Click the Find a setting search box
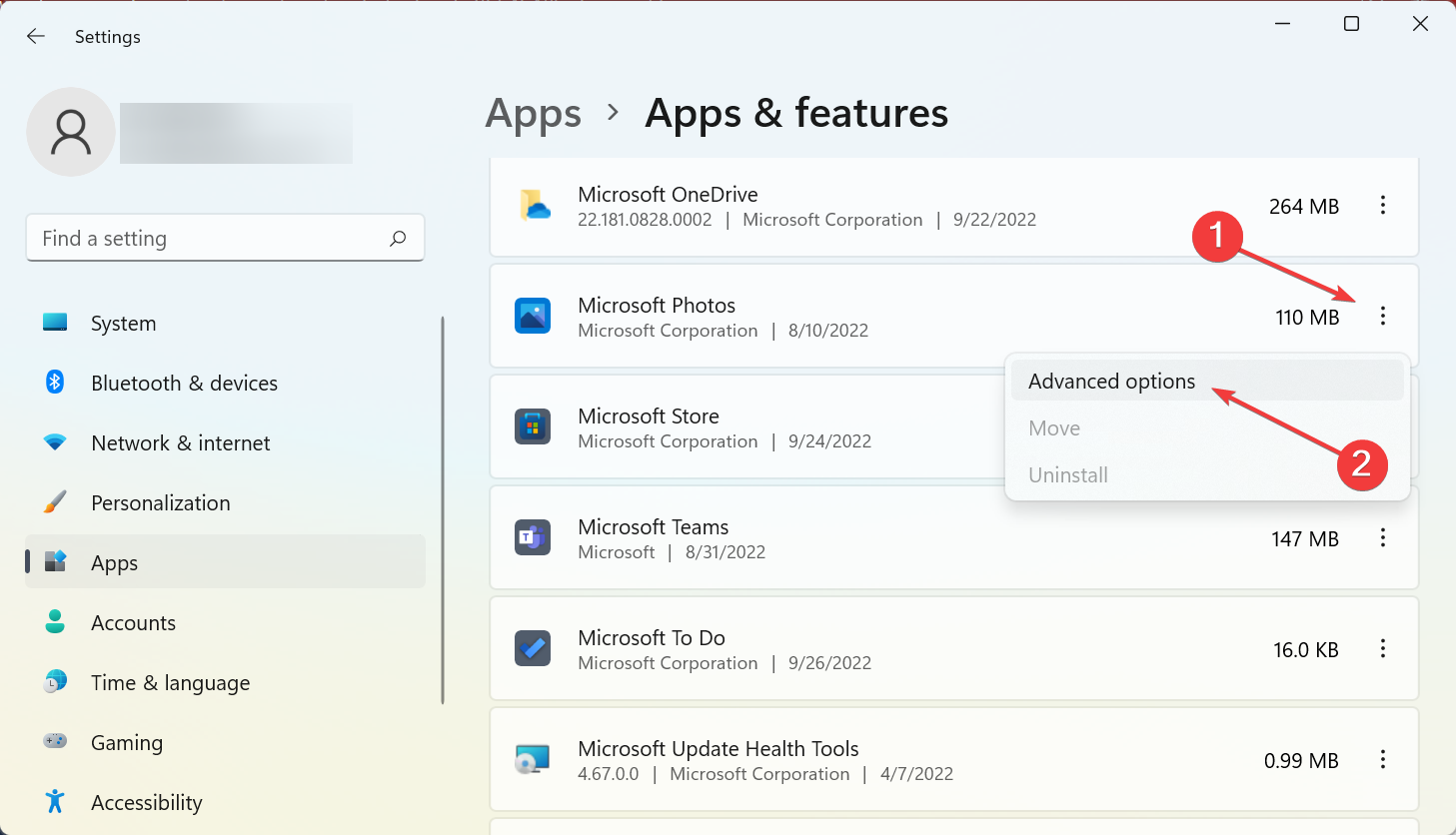The height and width of the screenshot is (835, 1456). tap(210, 239)
